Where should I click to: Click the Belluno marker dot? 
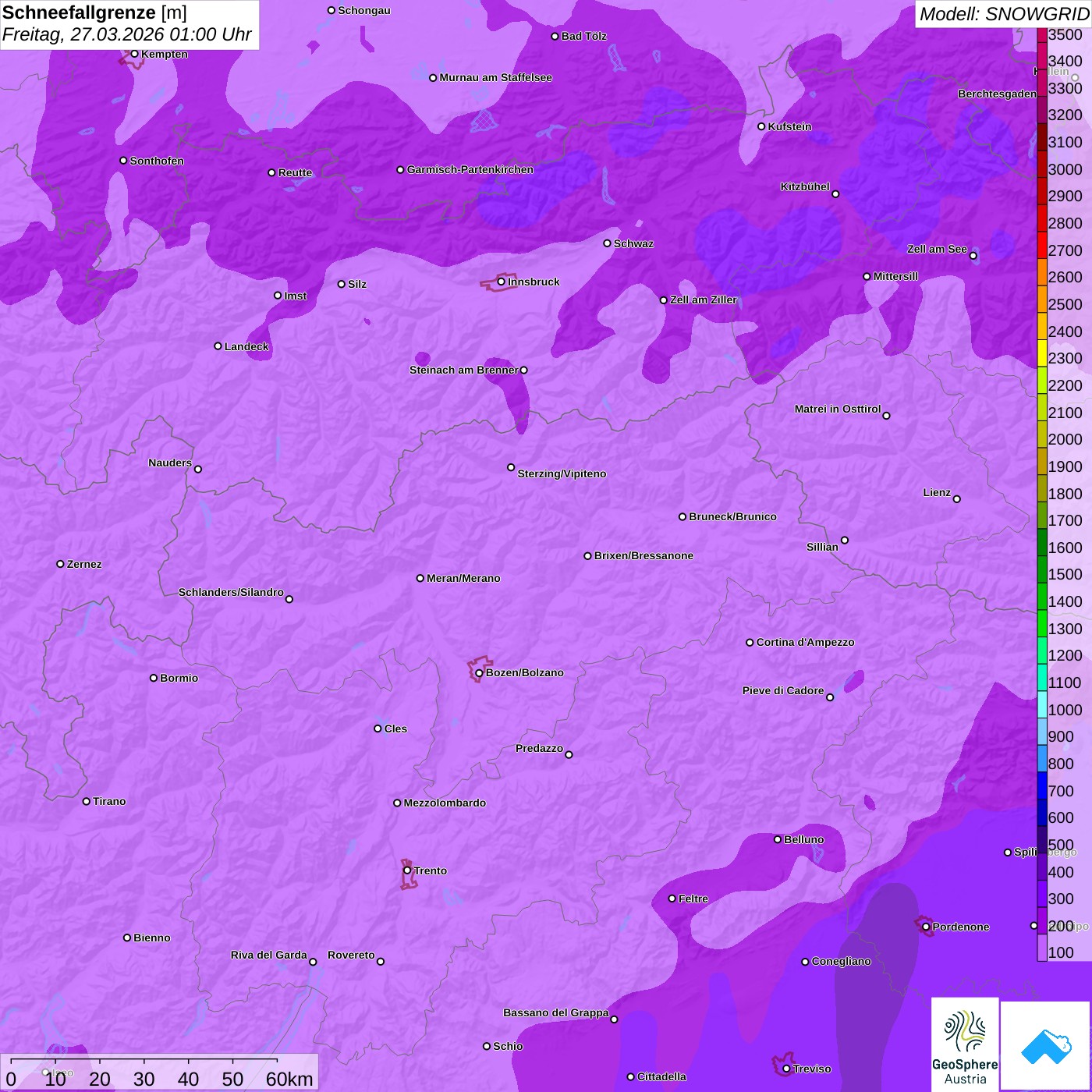(x=777, y=839)
